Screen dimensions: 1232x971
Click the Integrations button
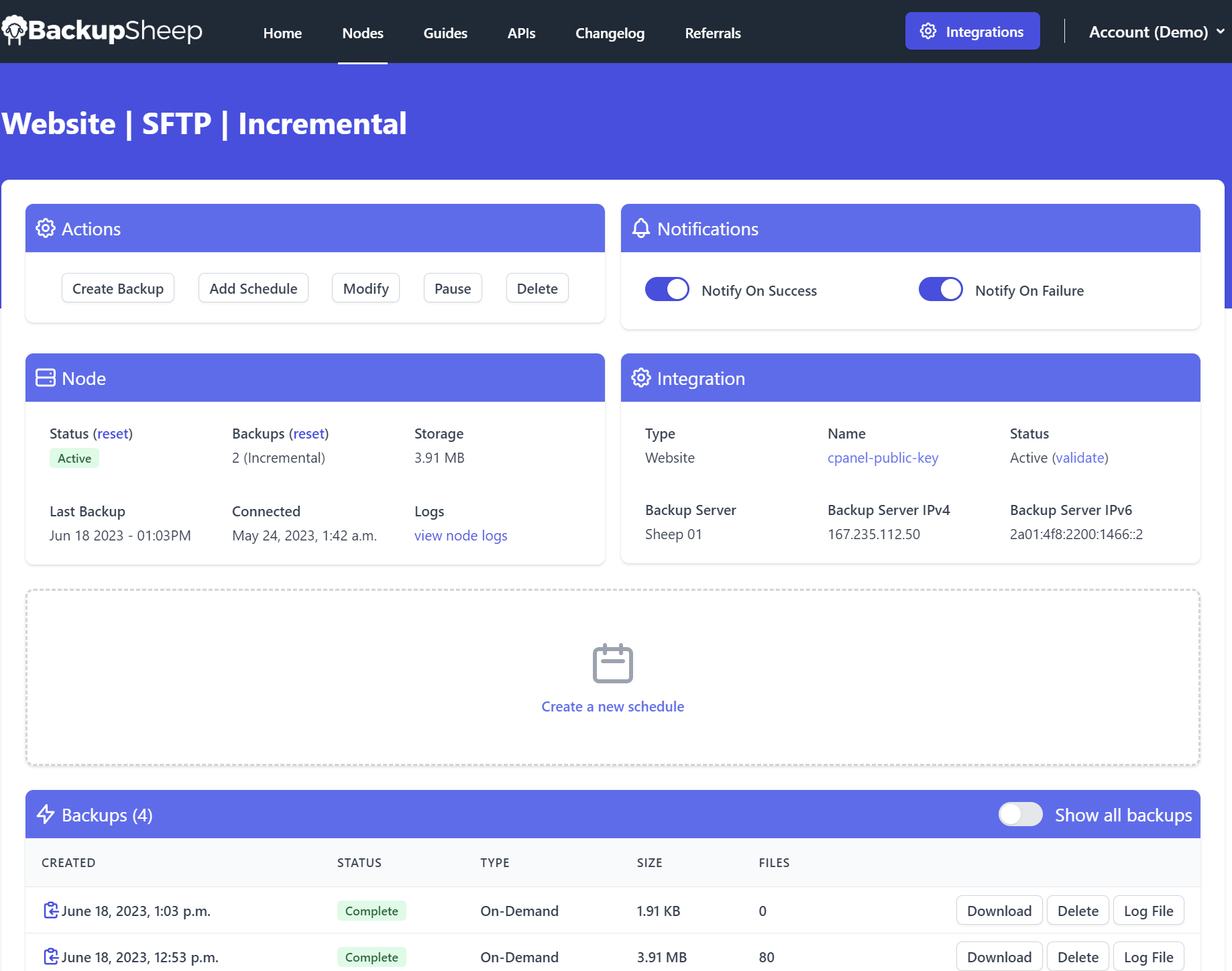[x=972, y=31]
